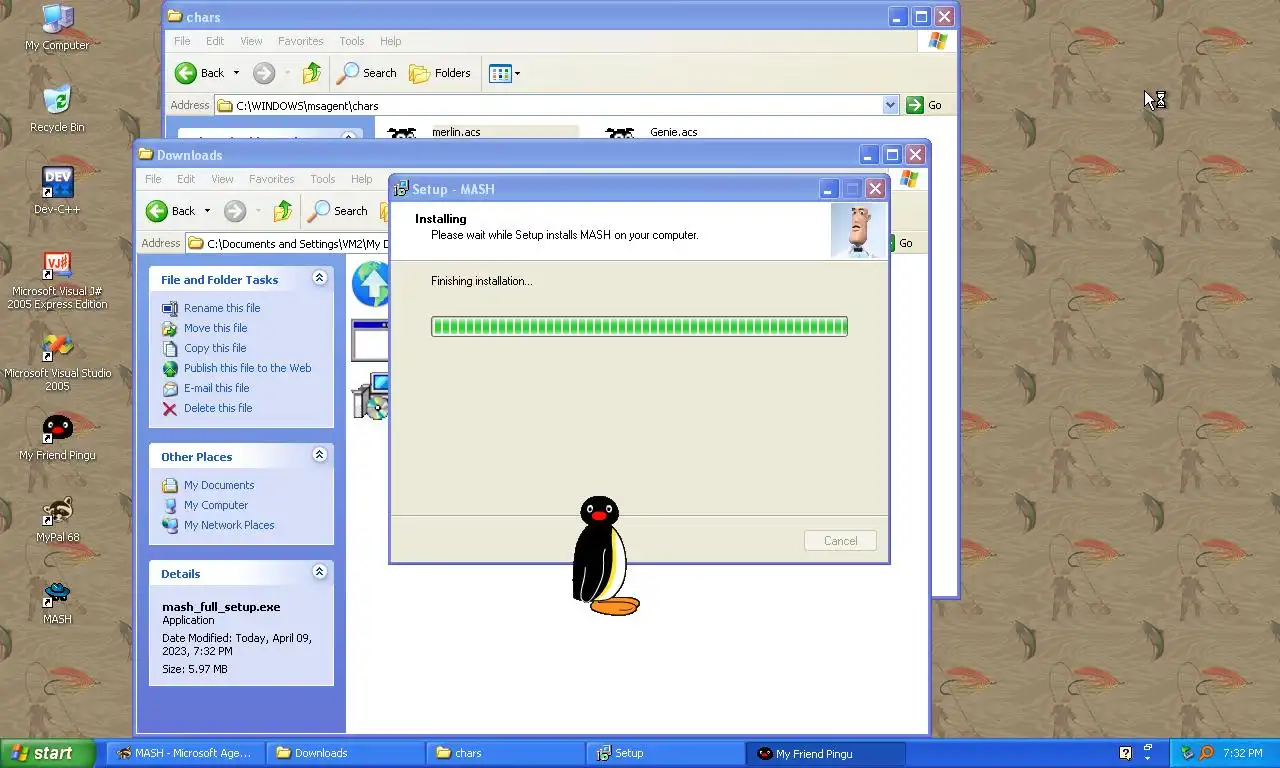Screen dimensions: 1280x768
Task: Go to My Computer in Other Places
Action: (216, 505)
